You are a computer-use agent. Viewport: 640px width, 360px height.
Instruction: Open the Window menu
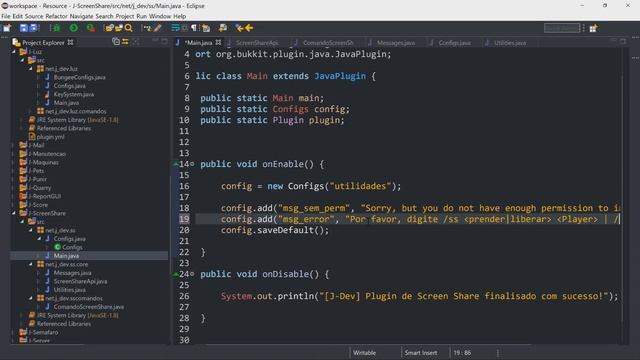coord(160,16)
